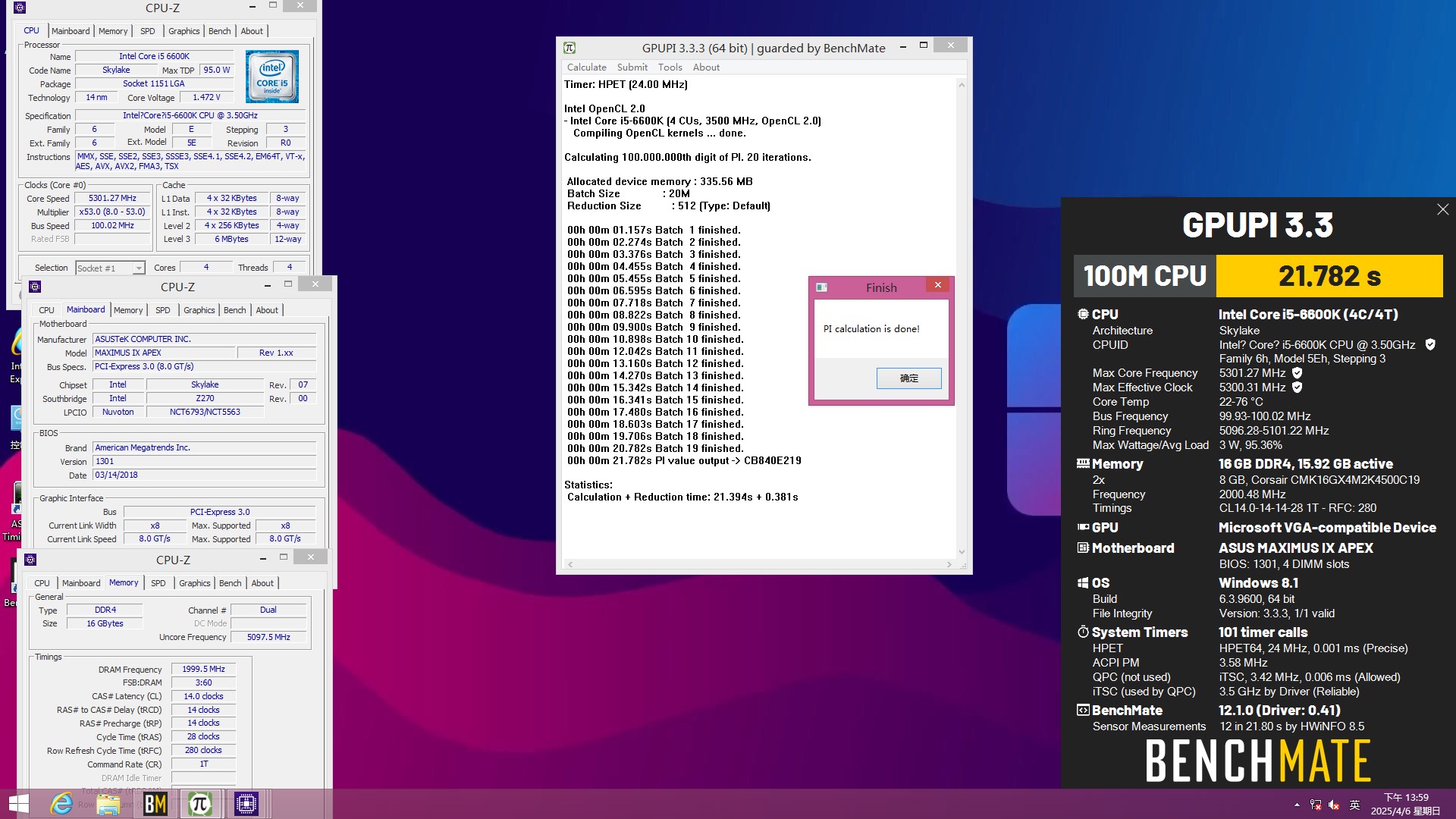Click mainboard model MAXIMUS IX APEX
Screen dimensions: 1456x819
click(x=164, y=353)
